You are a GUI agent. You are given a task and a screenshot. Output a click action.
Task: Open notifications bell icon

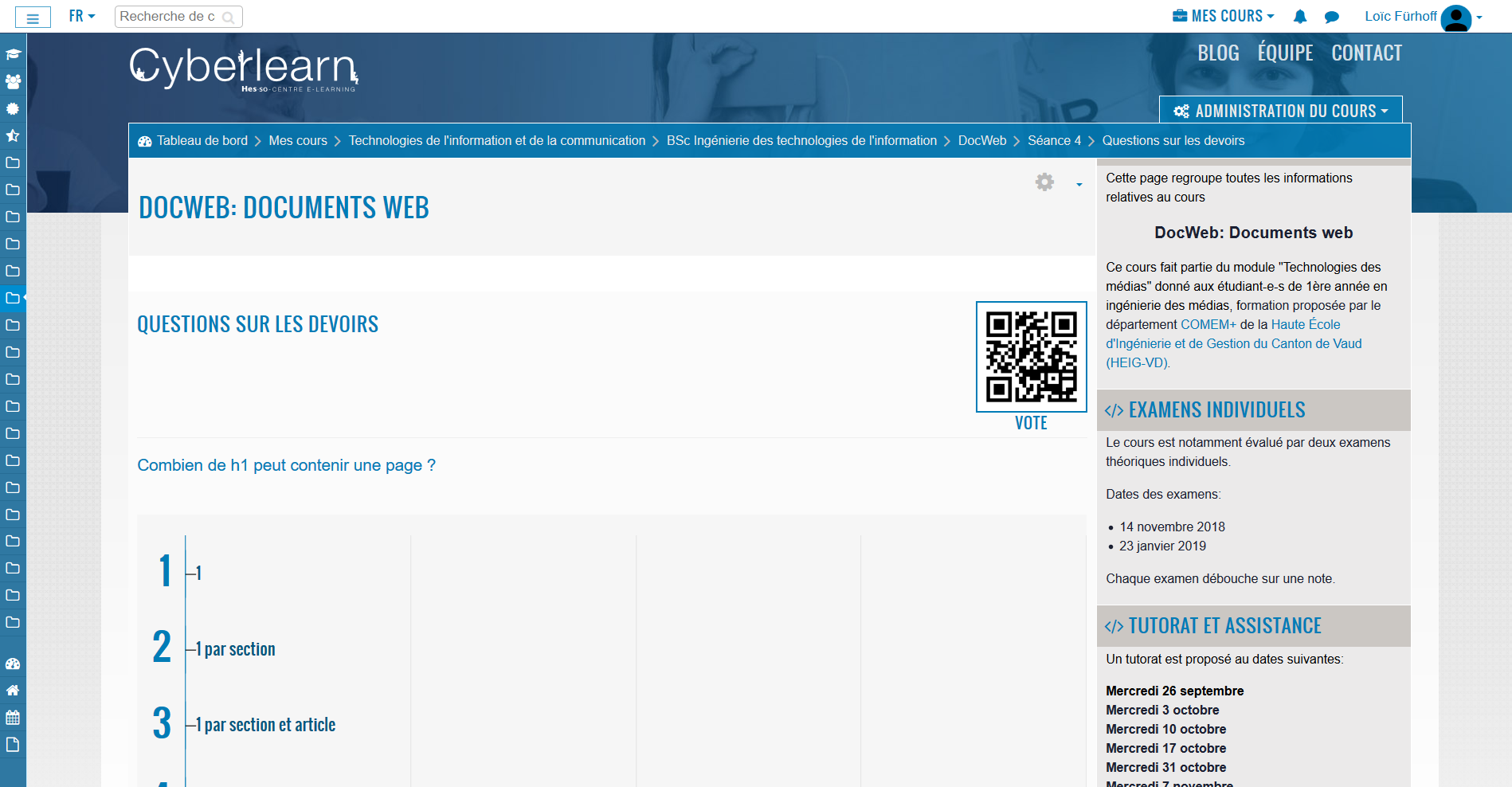click(1300, 17)
